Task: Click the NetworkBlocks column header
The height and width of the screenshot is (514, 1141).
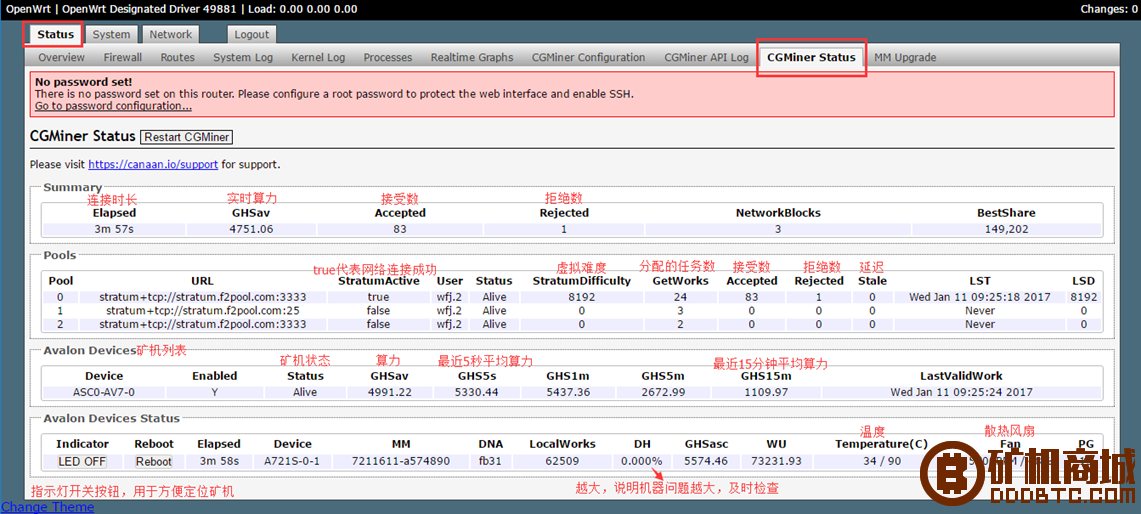Action: pos(778,213)
